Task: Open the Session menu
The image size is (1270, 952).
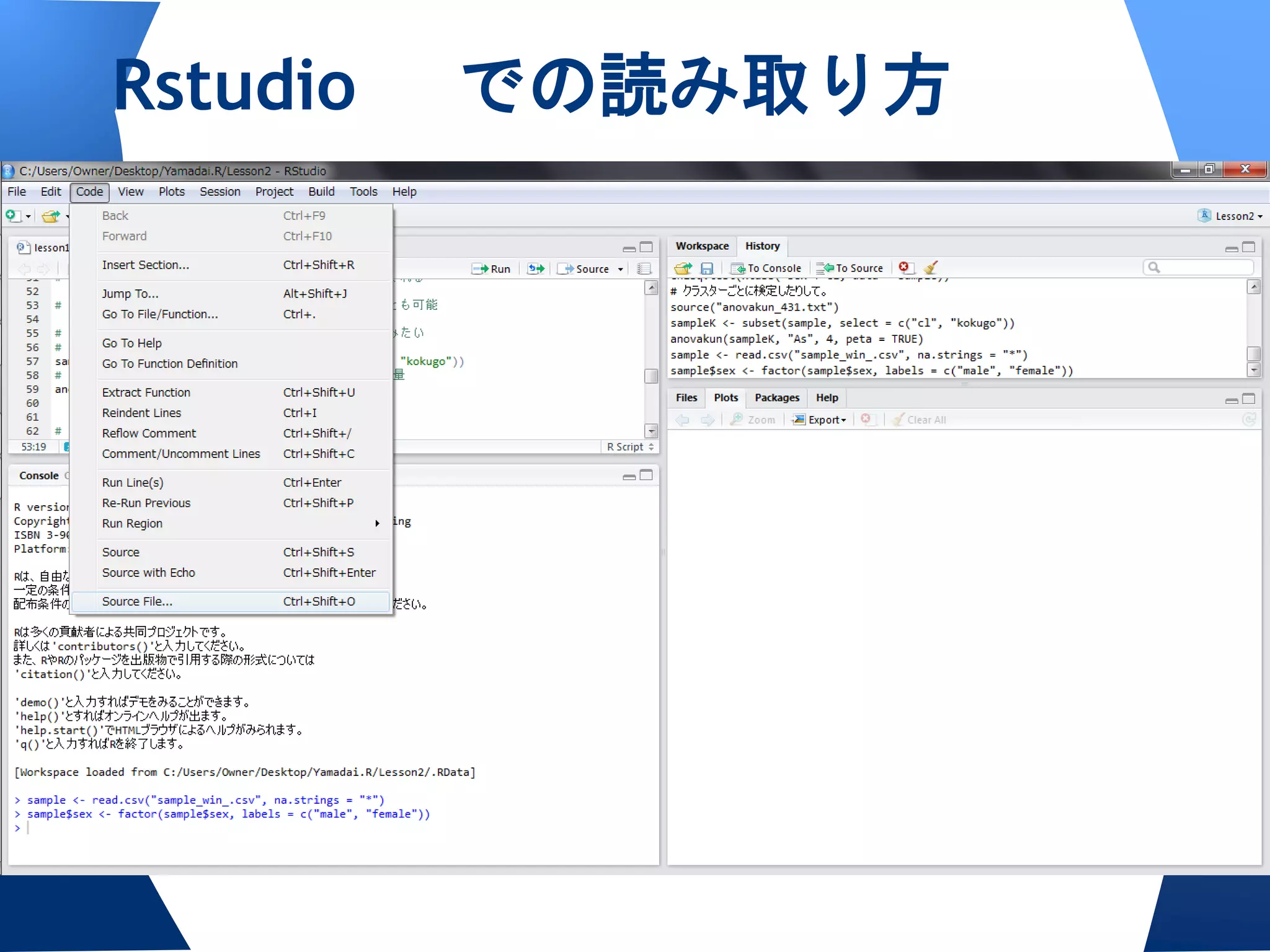Action: coord(220,192)
